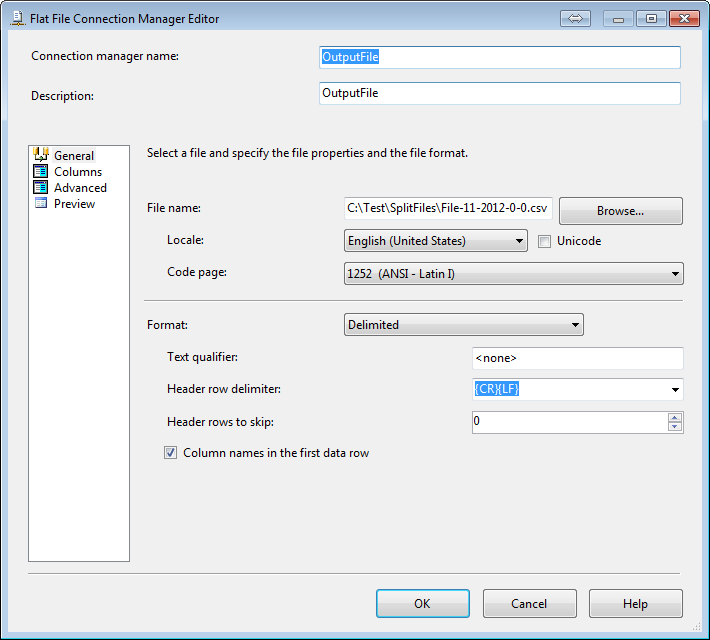Image resolution: width=710 pixels, height=640 pixels.
Task: Increase Header rows to skip value
Action: coord(675,418)
